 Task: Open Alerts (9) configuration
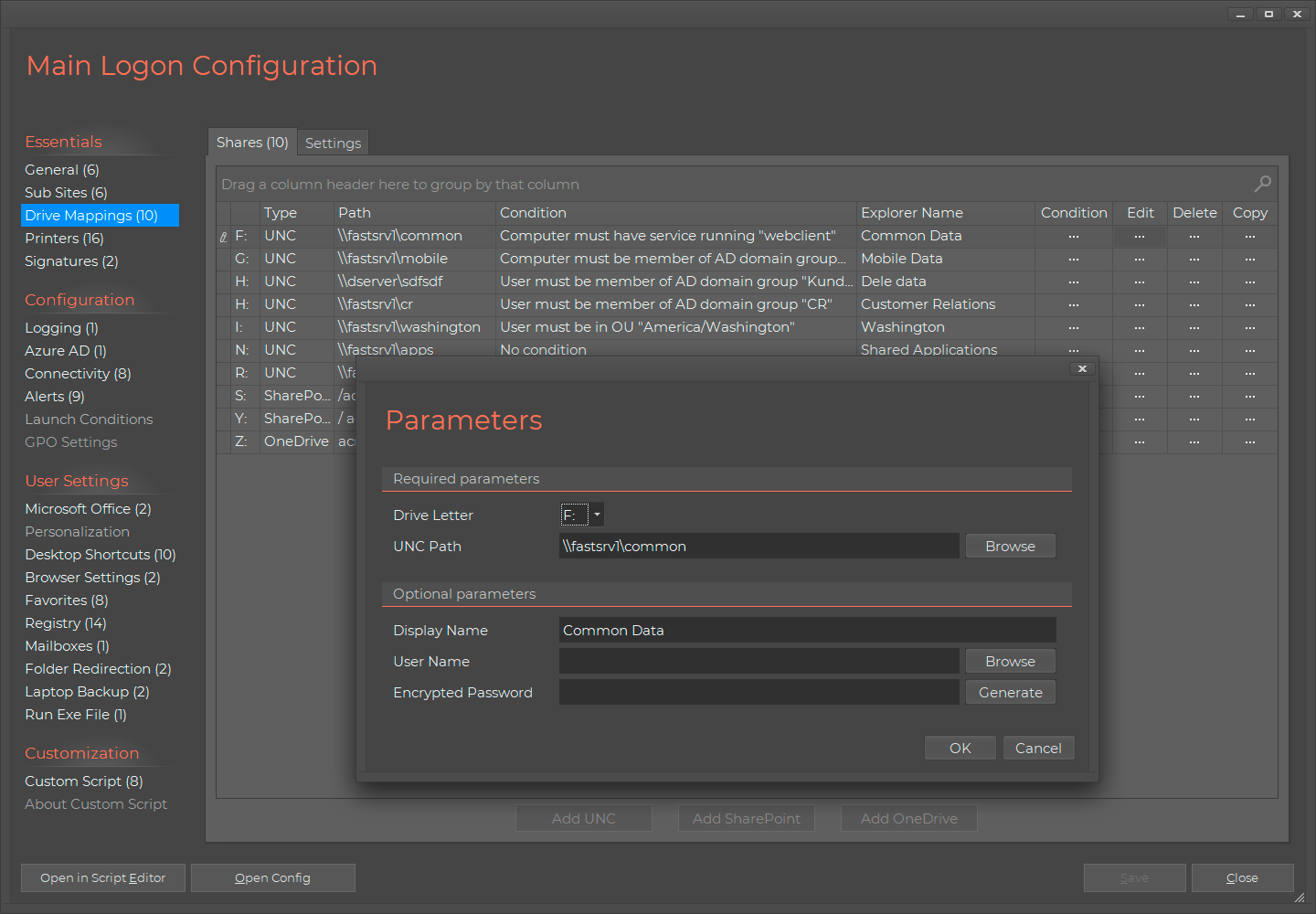55,396
